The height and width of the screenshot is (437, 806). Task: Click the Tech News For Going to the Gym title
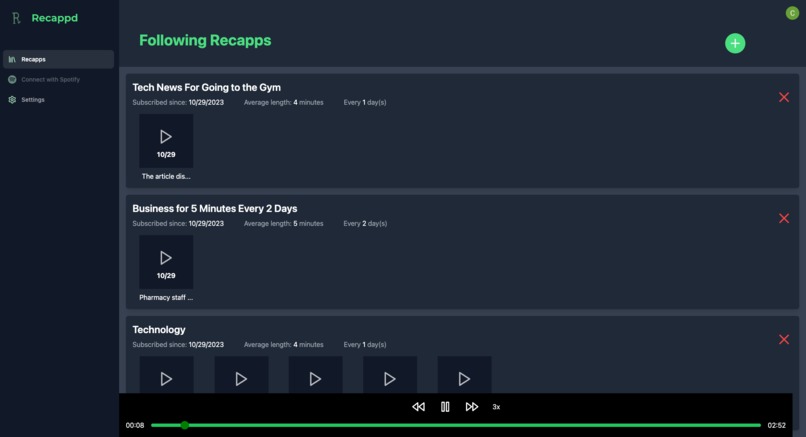[x=207, y=87]
